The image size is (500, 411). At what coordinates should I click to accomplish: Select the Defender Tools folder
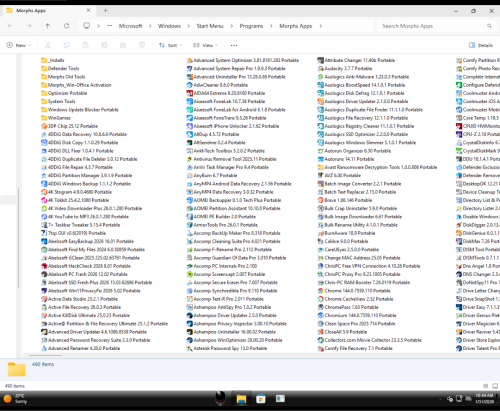pos(60,68)
